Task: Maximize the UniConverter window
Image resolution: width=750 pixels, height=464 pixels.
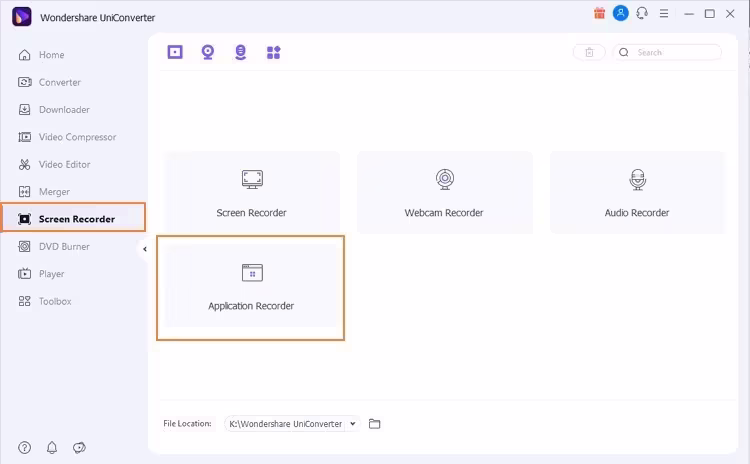Action: coord(710,14)
